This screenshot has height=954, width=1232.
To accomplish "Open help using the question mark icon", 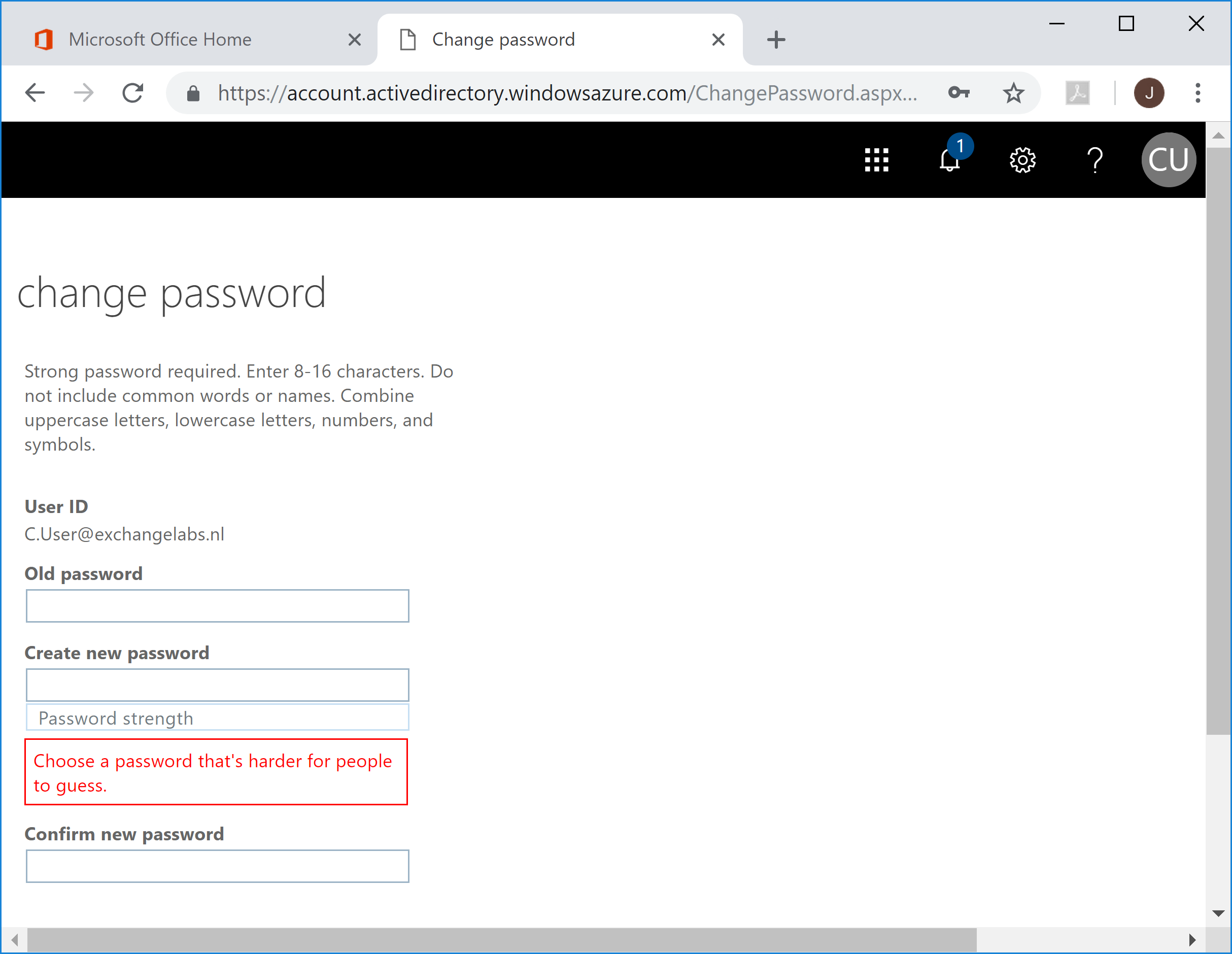I will tap(1095, 160).
